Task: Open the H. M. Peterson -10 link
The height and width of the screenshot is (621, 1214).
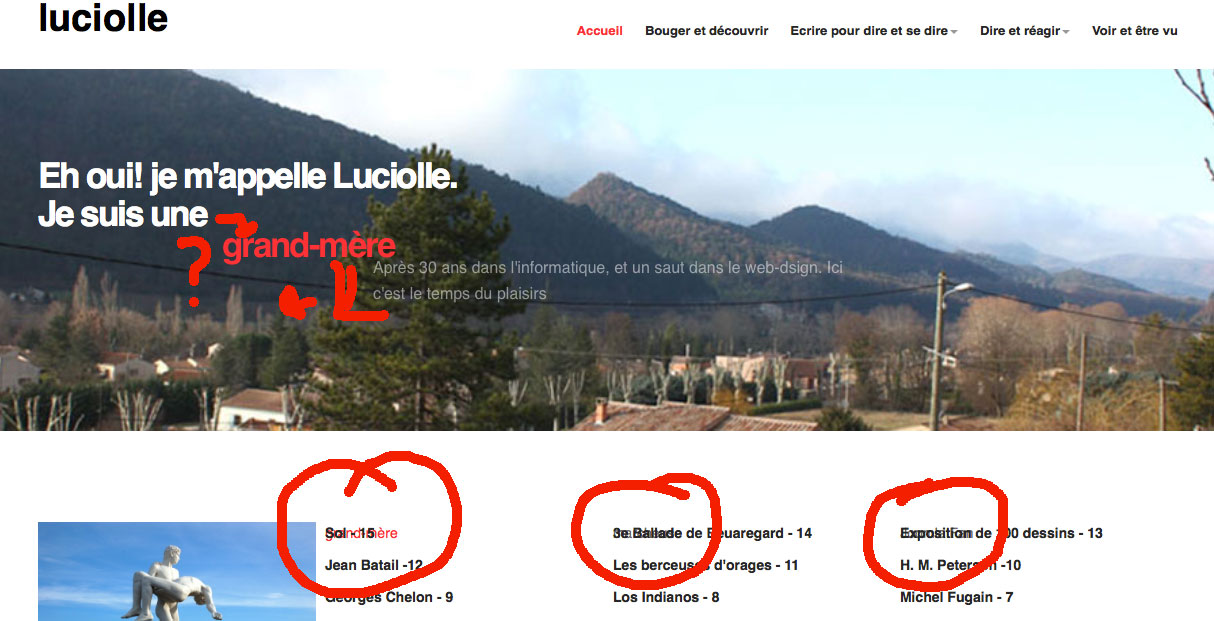Action: (x=961, y=565)
